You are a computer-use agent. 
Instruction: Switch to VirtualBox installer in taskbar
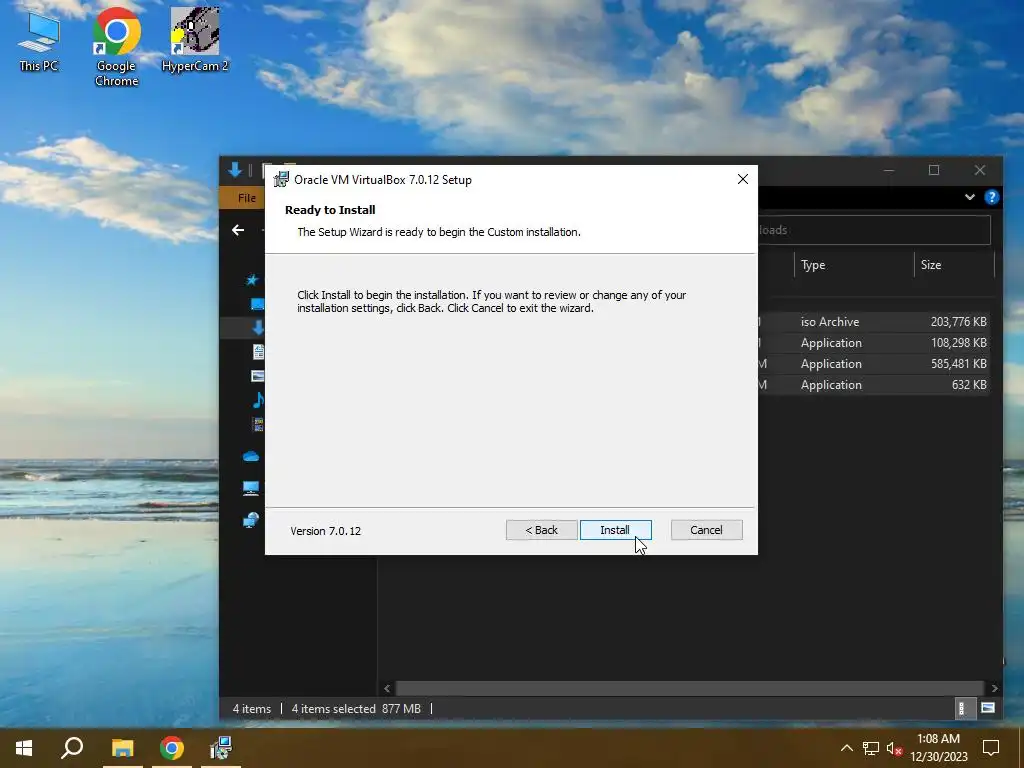point(221,748)
